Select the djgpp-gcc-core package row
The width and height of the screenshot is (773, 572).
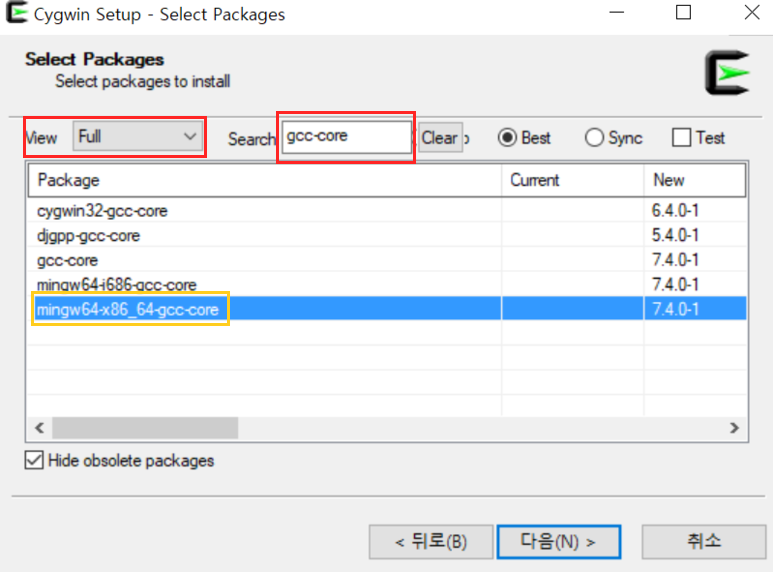(386, 235)
